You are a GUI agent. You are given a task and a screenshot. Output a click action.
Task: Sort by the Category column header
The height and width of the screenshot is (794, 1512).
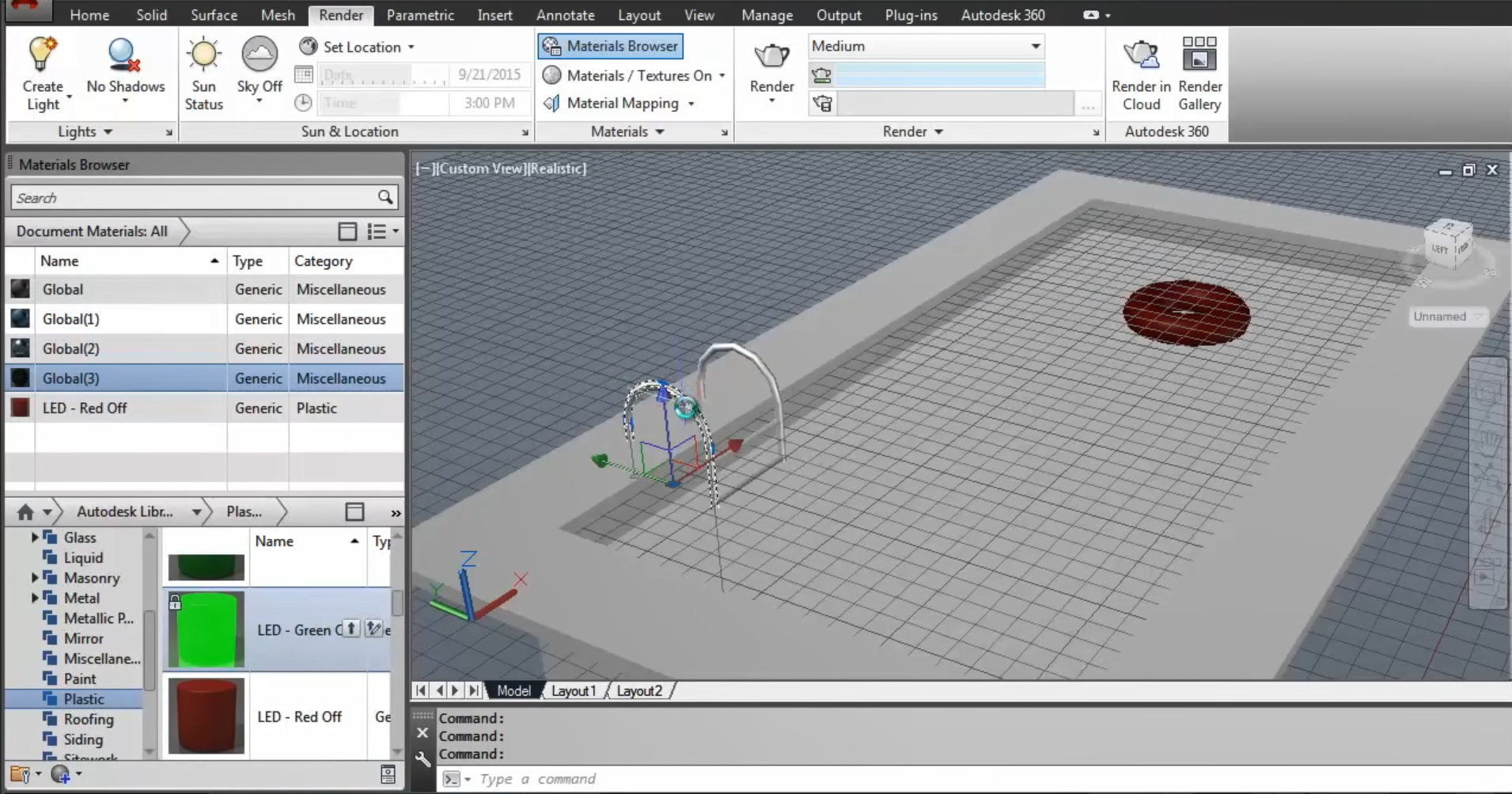(x=346, y=261)
